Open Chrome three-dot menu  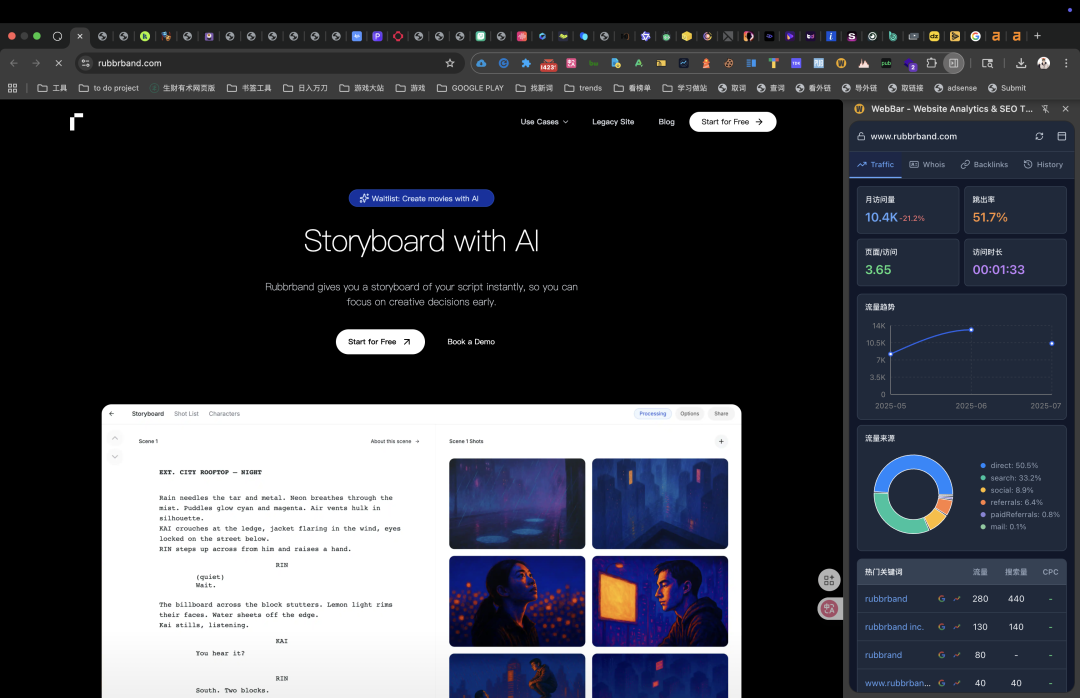1066,63
